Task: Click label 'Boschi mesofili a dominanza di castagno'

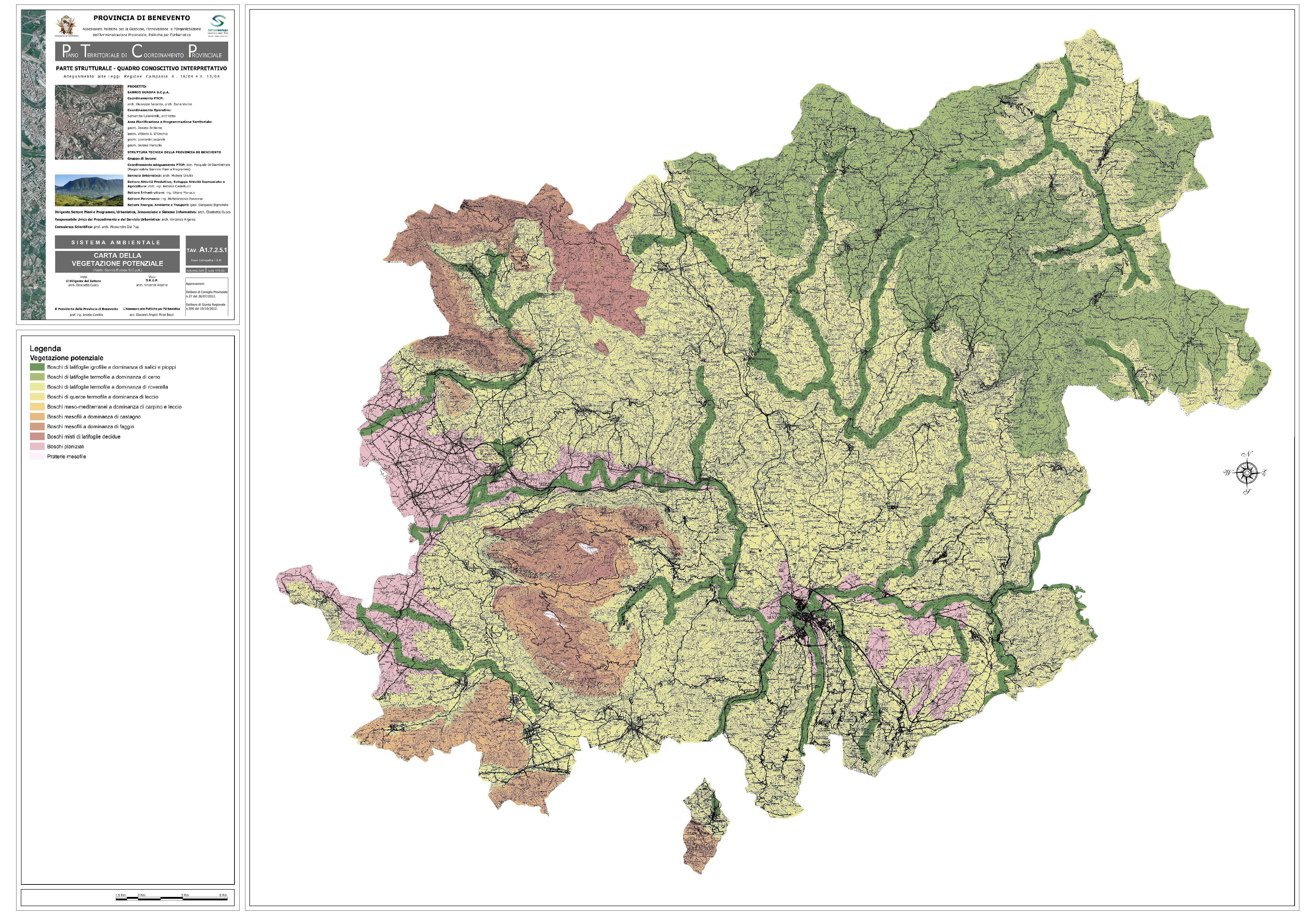Action: tap(94, 417)
